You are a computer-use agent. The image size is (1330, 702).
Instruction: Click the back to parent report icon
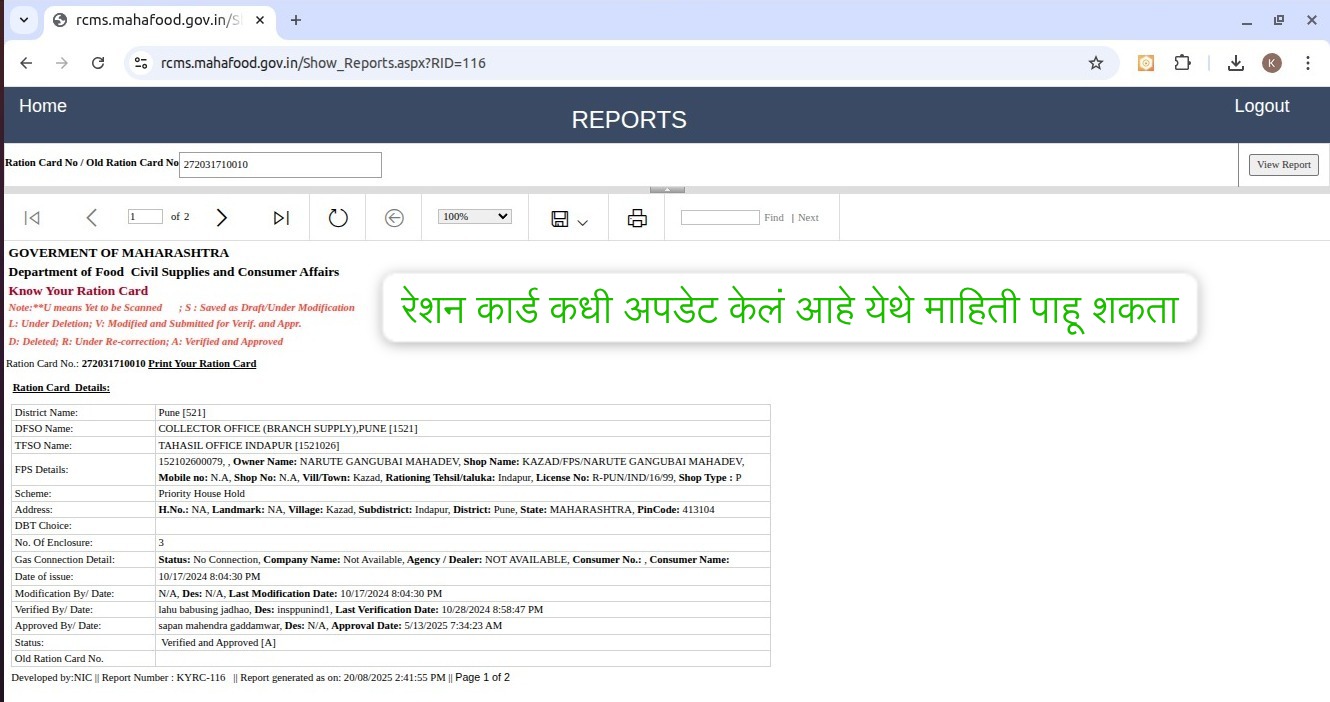coord(394,217)
